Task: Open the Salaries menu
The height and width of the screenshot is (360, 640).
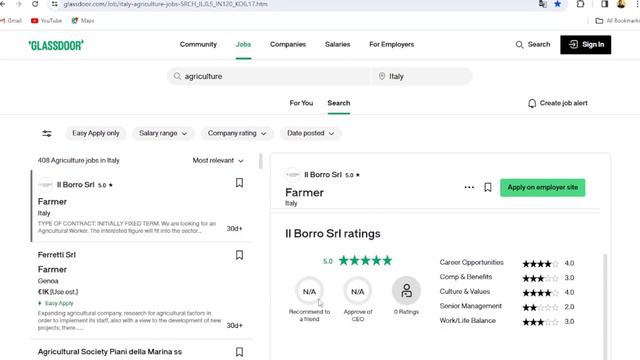Action: tap(338, 44)
